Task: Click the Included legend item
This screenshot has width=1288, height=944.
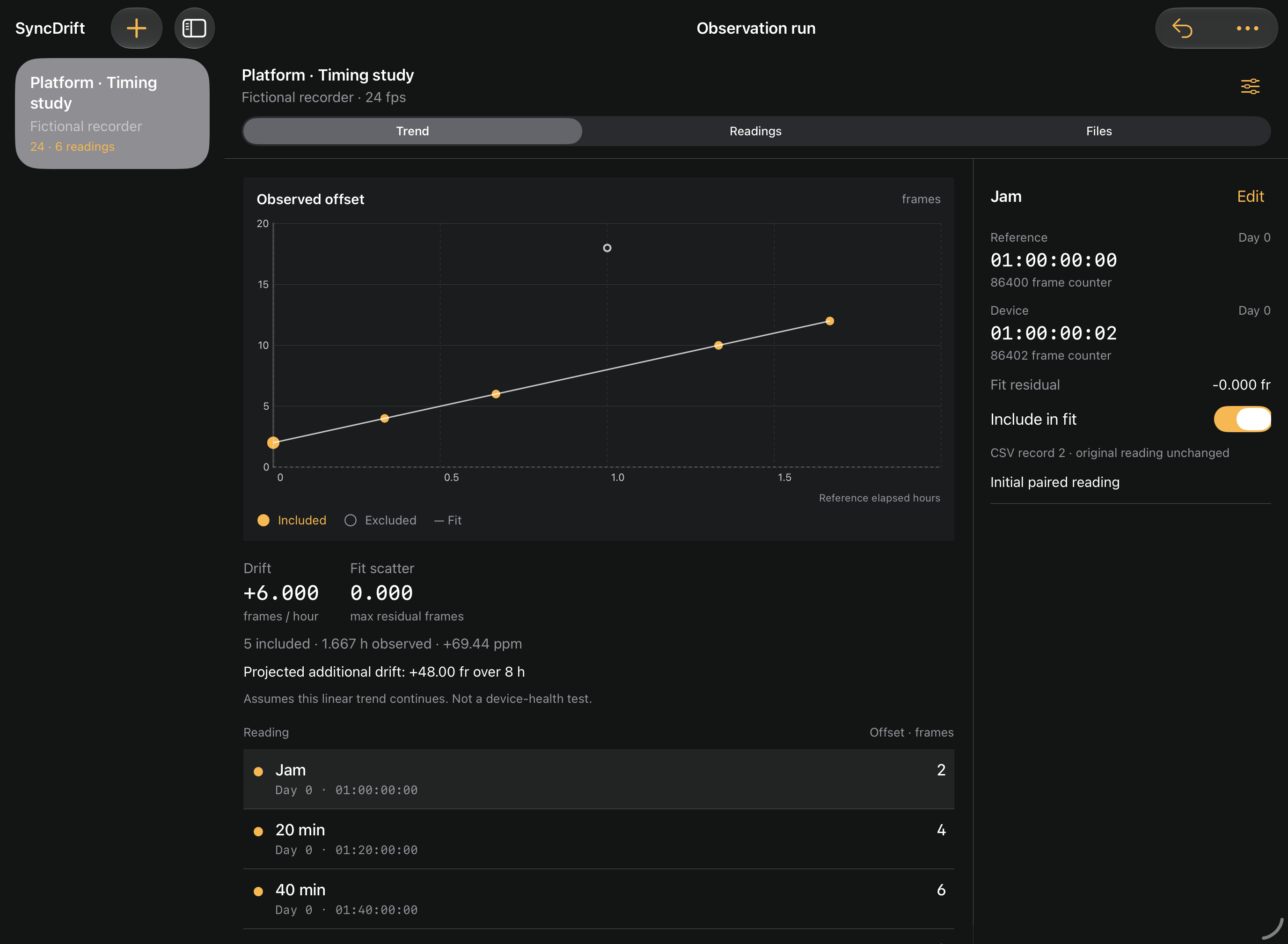Action: pos(292,520)
